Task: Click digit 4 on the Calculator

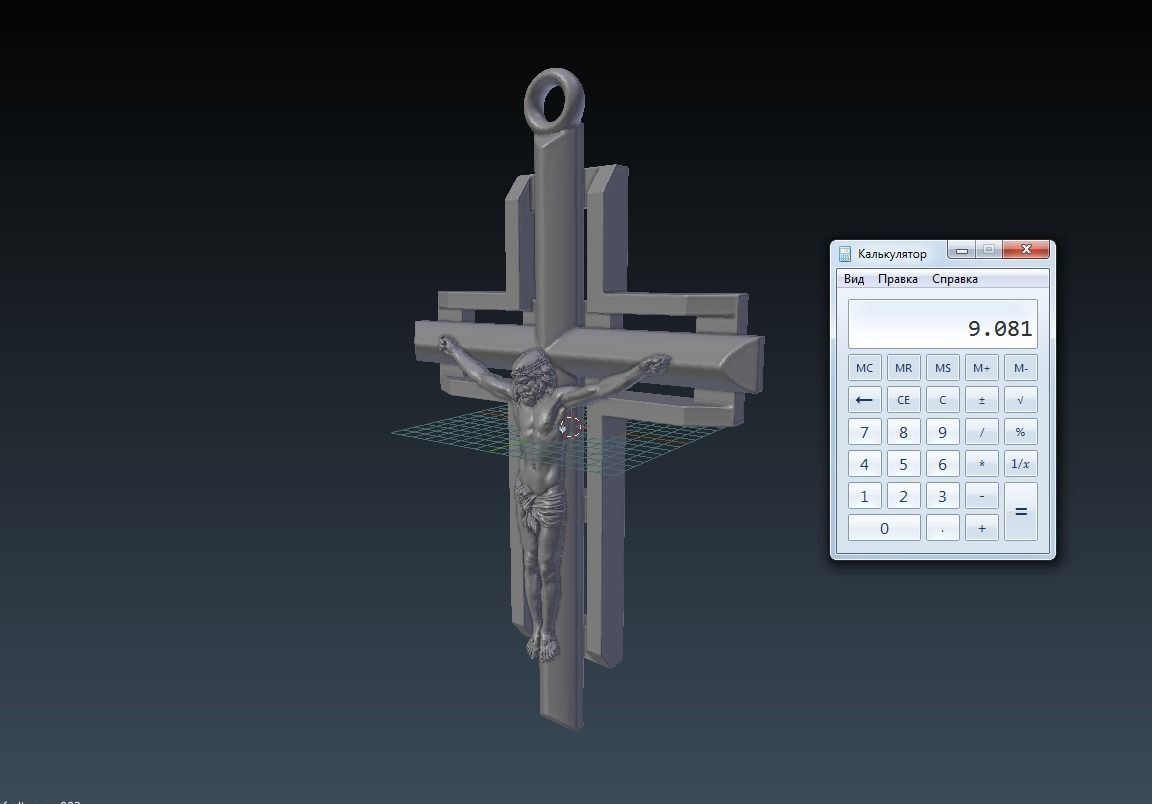Action: point(864,464)
